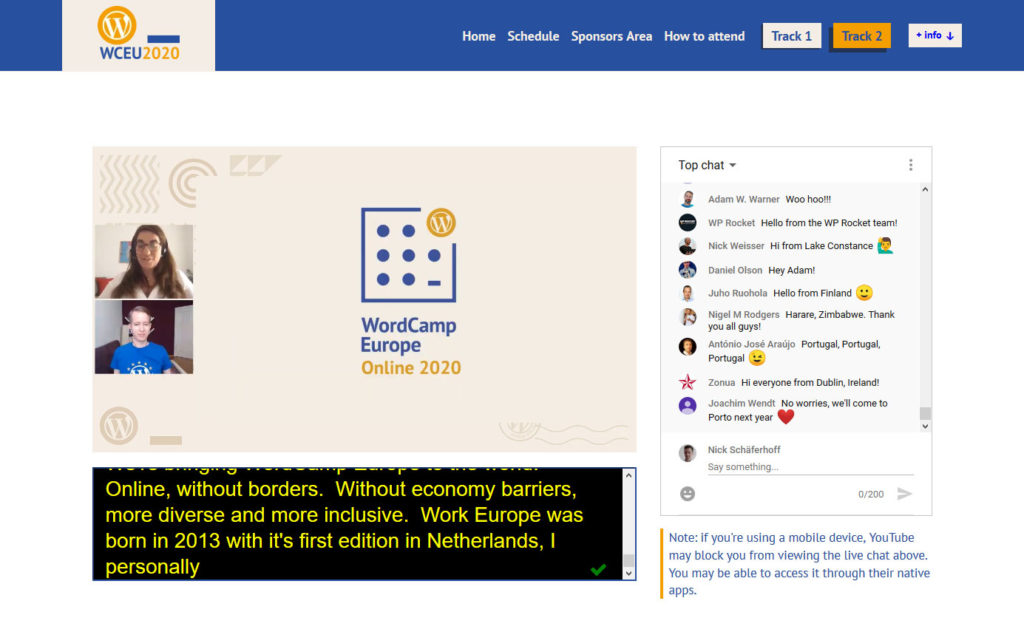Click the WP Rocket avatar
Image resolution: width=1024 pixels, height=632 pixels.
[687, 223]
